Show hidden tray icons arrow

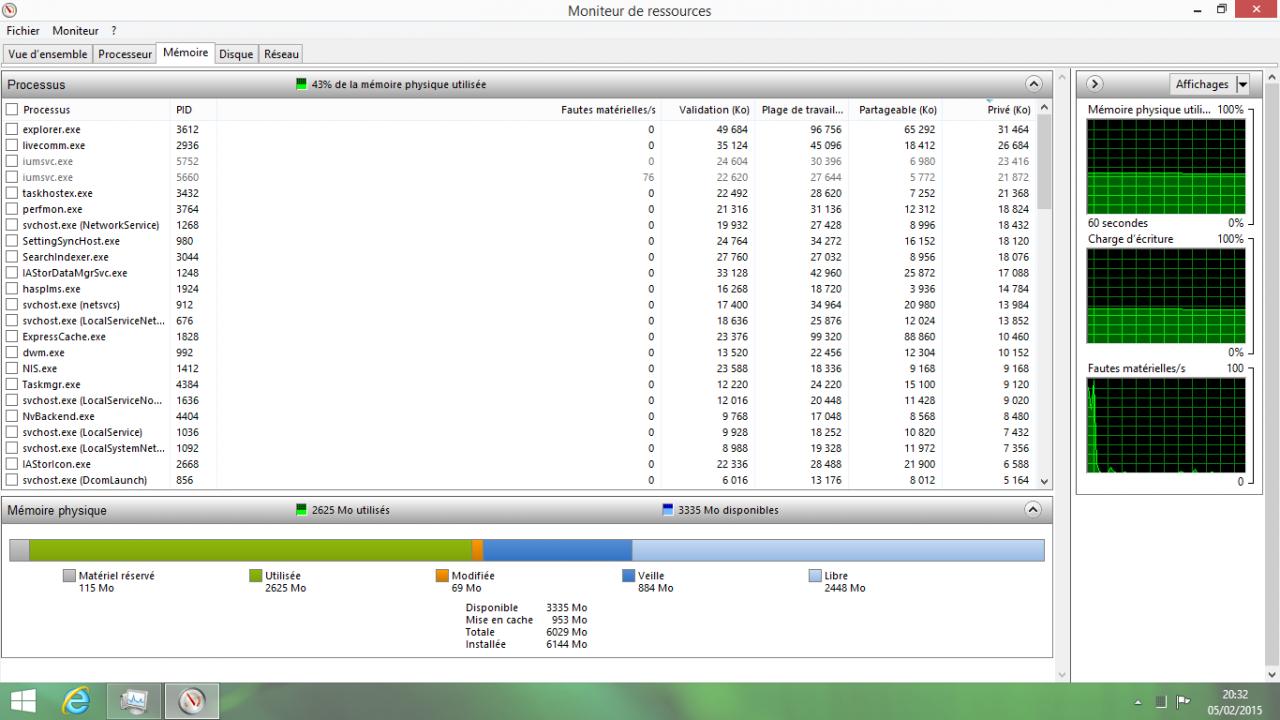point(1138,703)
